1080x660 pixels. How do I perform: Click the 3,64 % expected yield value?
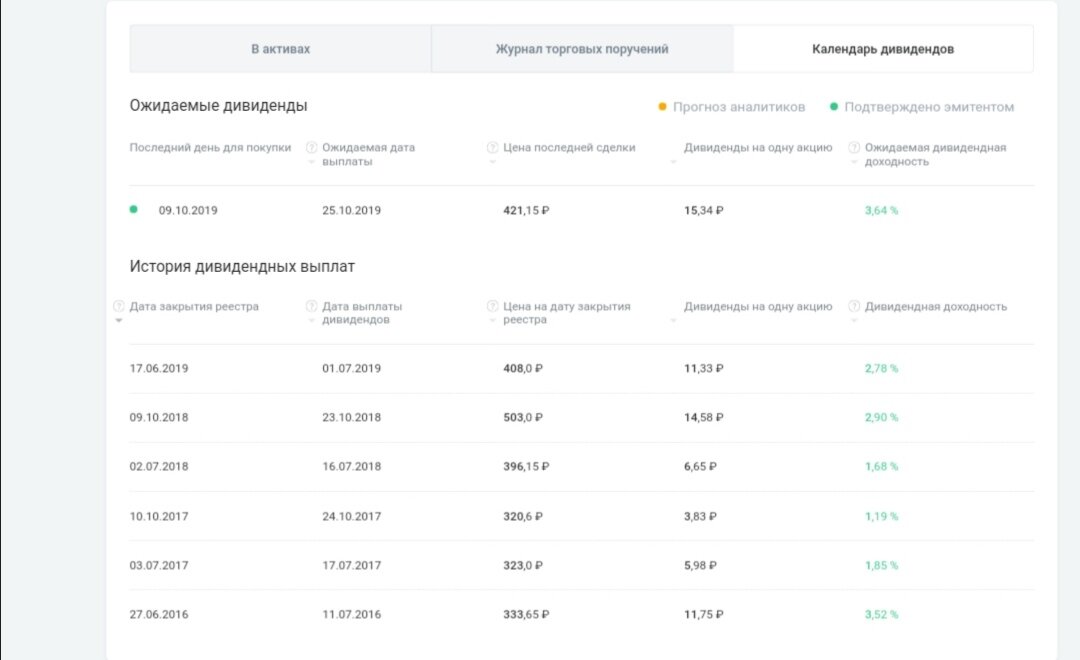[x=881, y=211]
